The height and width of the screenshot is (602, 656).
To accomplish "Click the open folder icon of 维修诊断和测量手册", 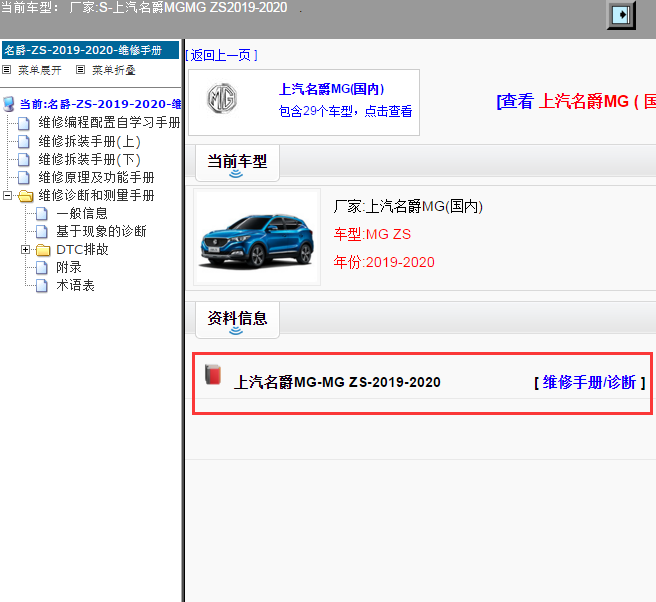I will (x=26, y=196).
